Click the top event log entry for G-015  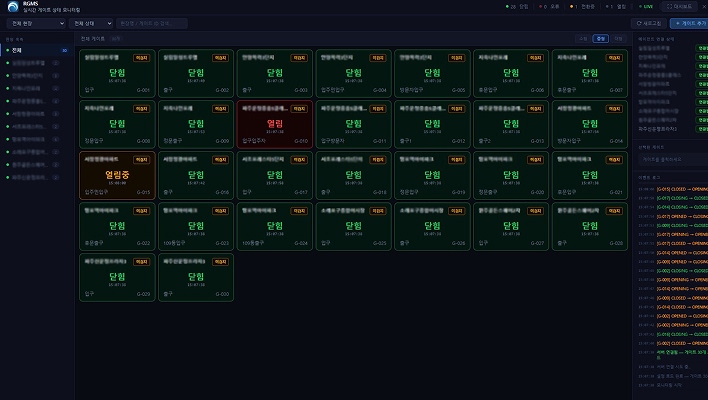(673, 189)
